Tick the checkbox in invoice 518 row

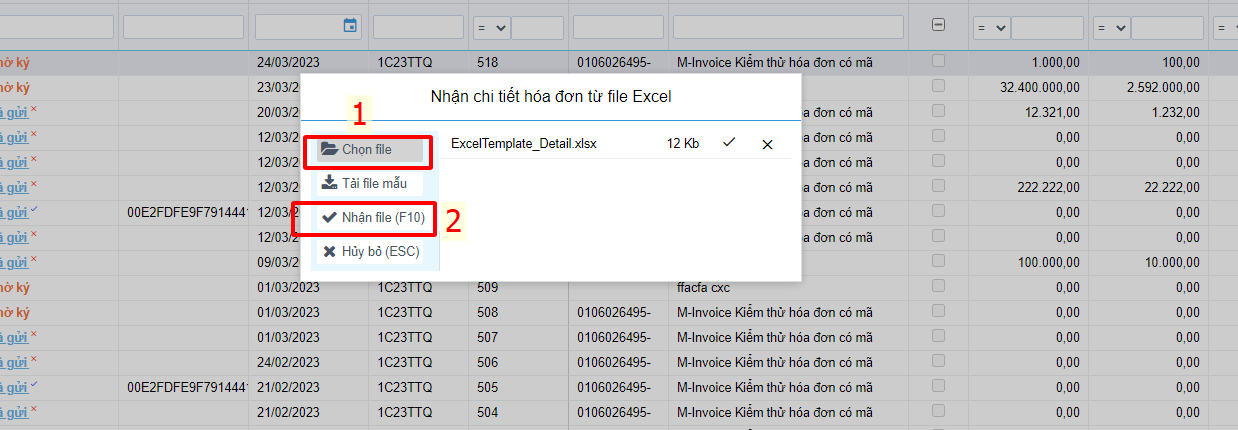point(938,62)
